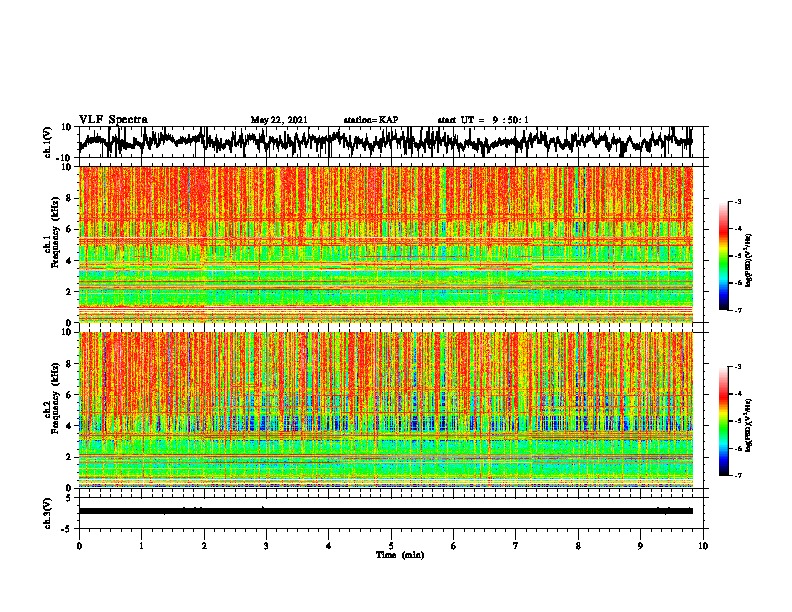Click the "-7" tick of ch.1 colorbar
Viewport: 792px width, 612px height.
coord(738,310)
